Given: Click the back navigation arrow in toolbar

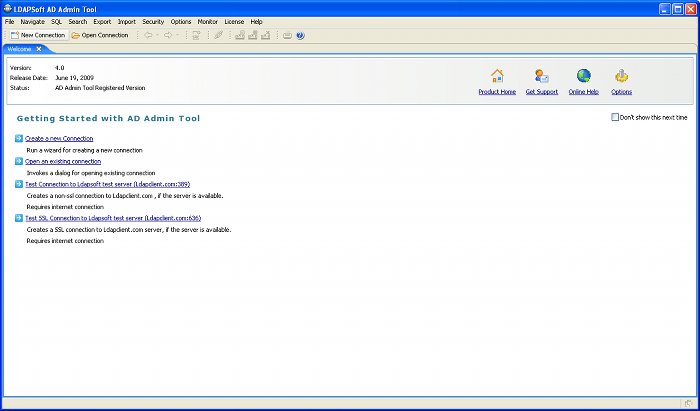Looking at the screenshot, I should click(x=148, y=35).
